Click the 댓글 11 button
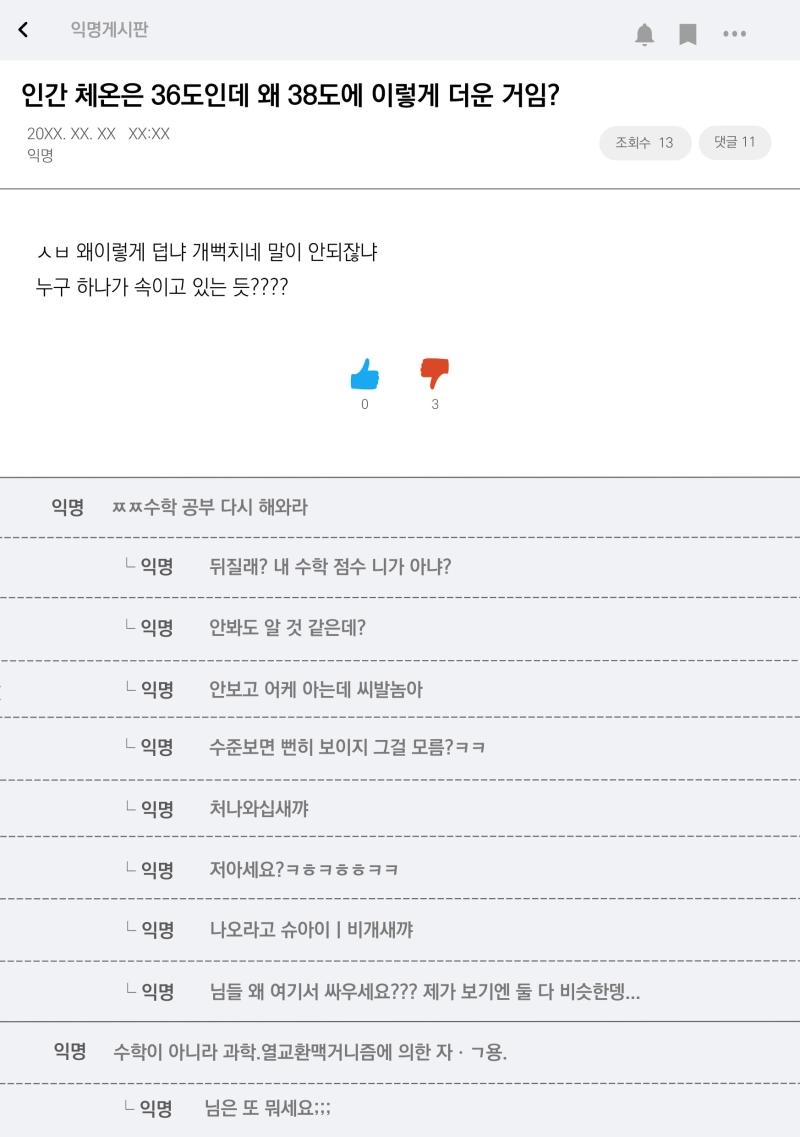 735,142
